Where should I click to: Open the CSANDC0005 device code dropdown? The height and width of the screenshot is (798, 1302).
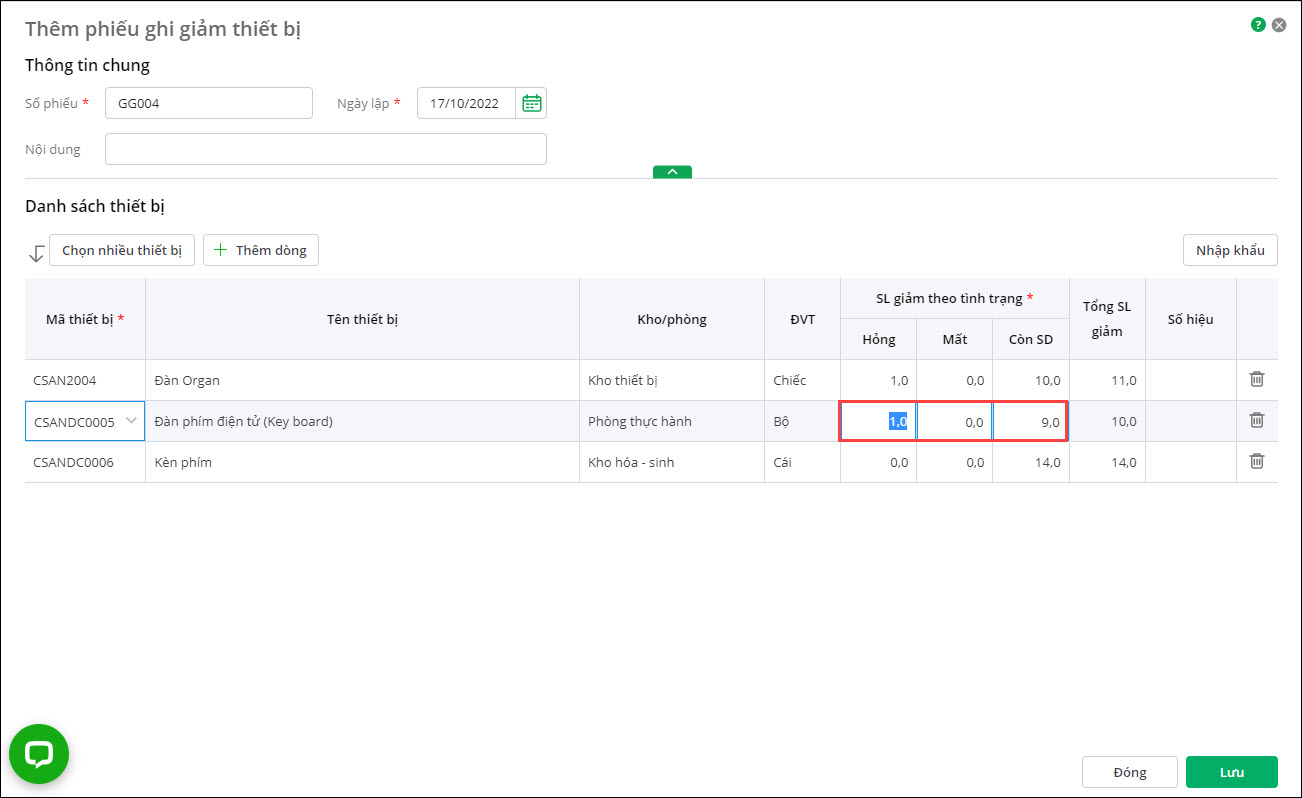click(x=131, y=421)
